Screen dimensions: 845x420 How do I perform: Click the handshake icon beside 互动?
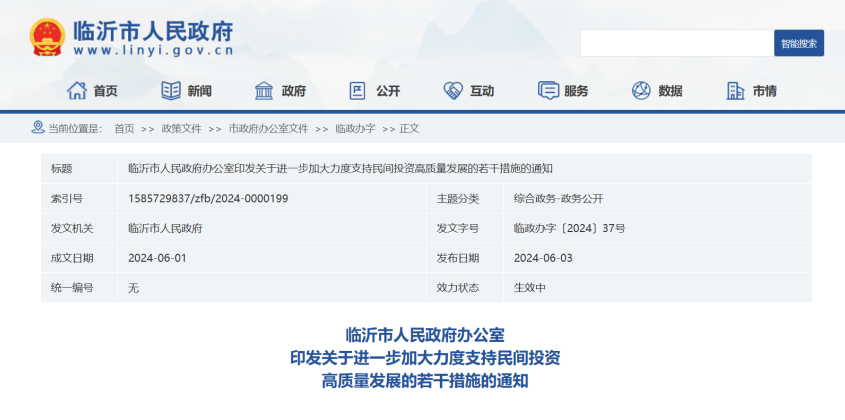click(453, 91)
